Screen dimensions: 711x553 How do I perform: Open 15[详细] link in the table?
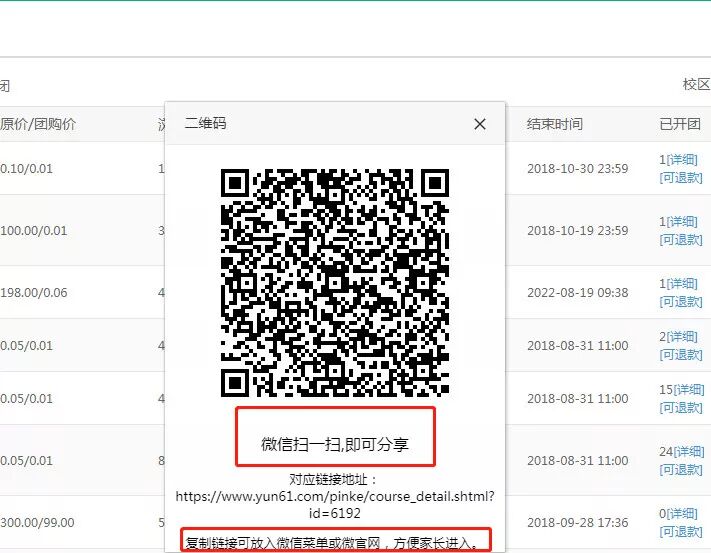click(682, 390)
